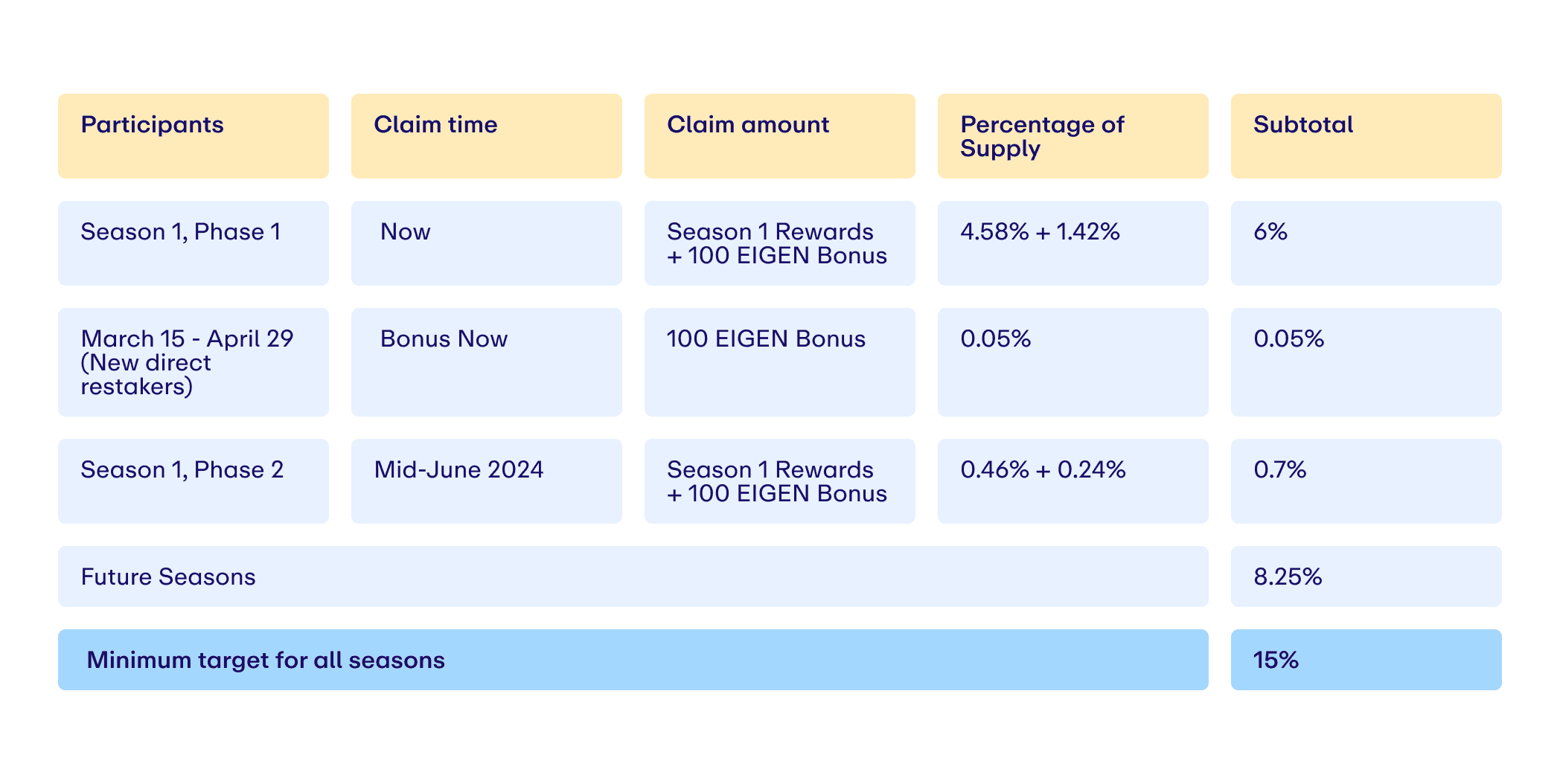Select the 6% subtotal cell
The height and width of the screenshot is (784, 1560).
click(x=1366, y=242)
